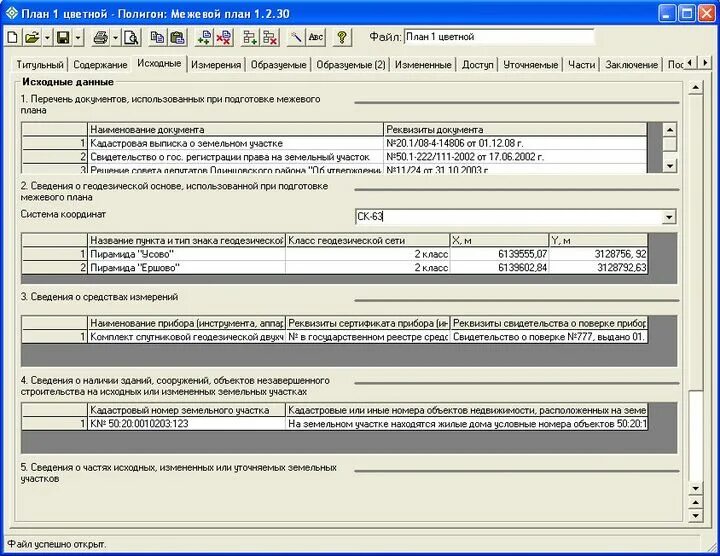Expand the Система координат СК-63 dropdown

tap(669, 217)
